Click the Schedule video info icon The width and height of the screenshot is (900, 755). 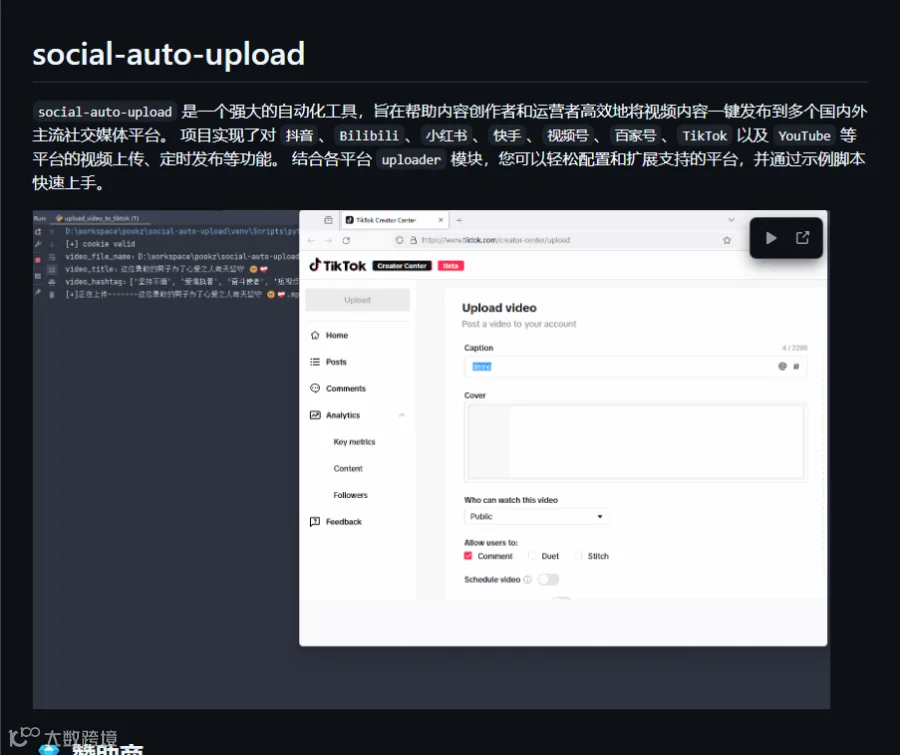click(x=527, y=579)
